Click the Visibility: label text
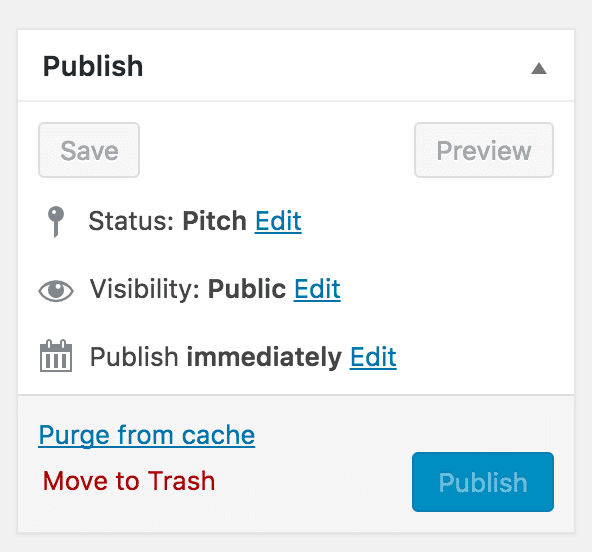 tap(145, 289)
